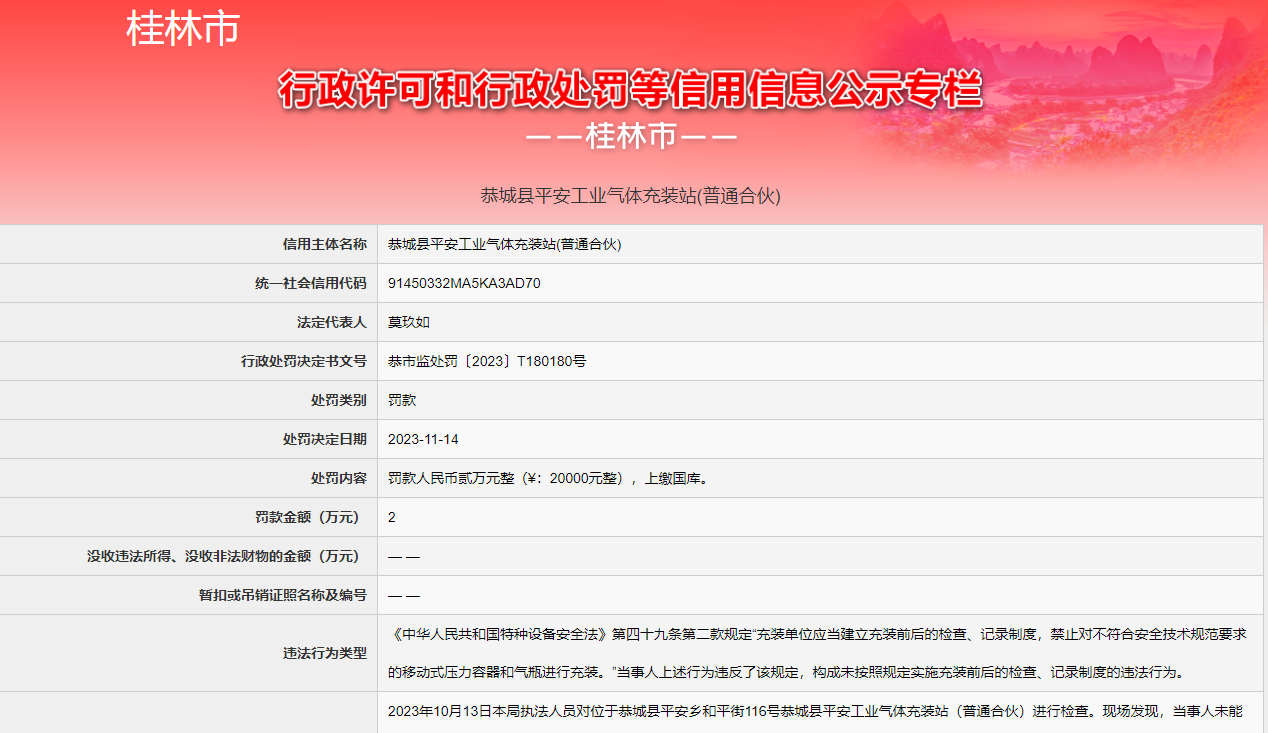Click the 处罚类别 value 罚款
This screenshot has height=733, width=1268.
pos(402,400)
